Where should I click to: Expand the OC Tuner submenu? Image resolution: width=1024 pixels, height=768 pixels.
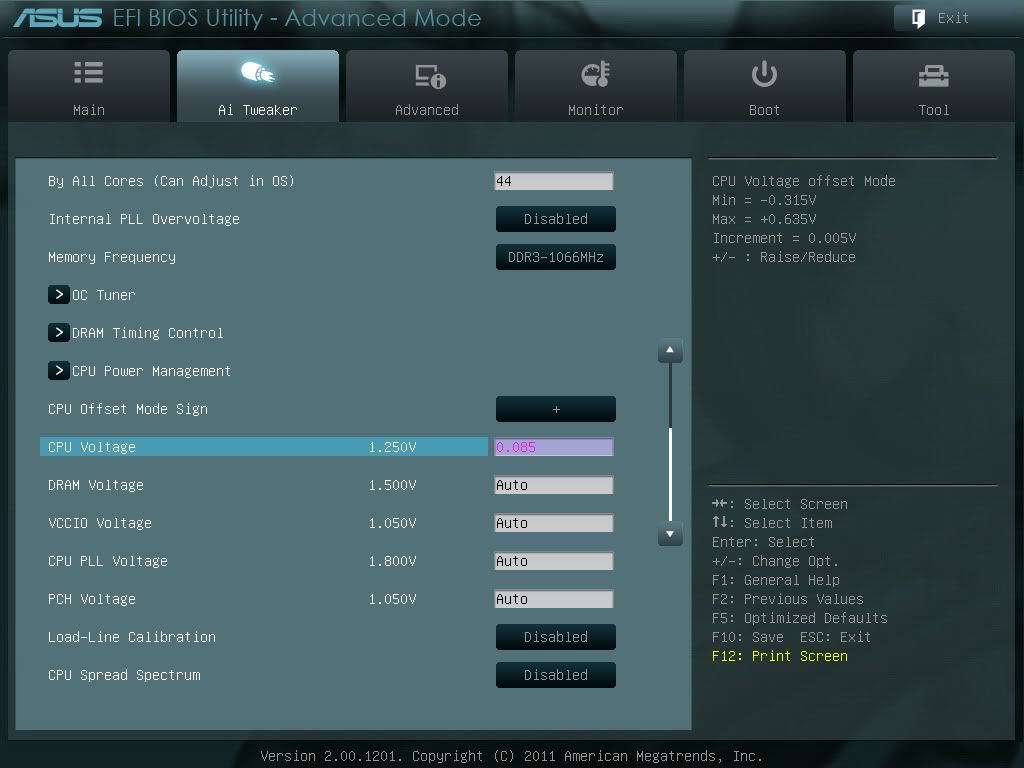coord(91,295)
